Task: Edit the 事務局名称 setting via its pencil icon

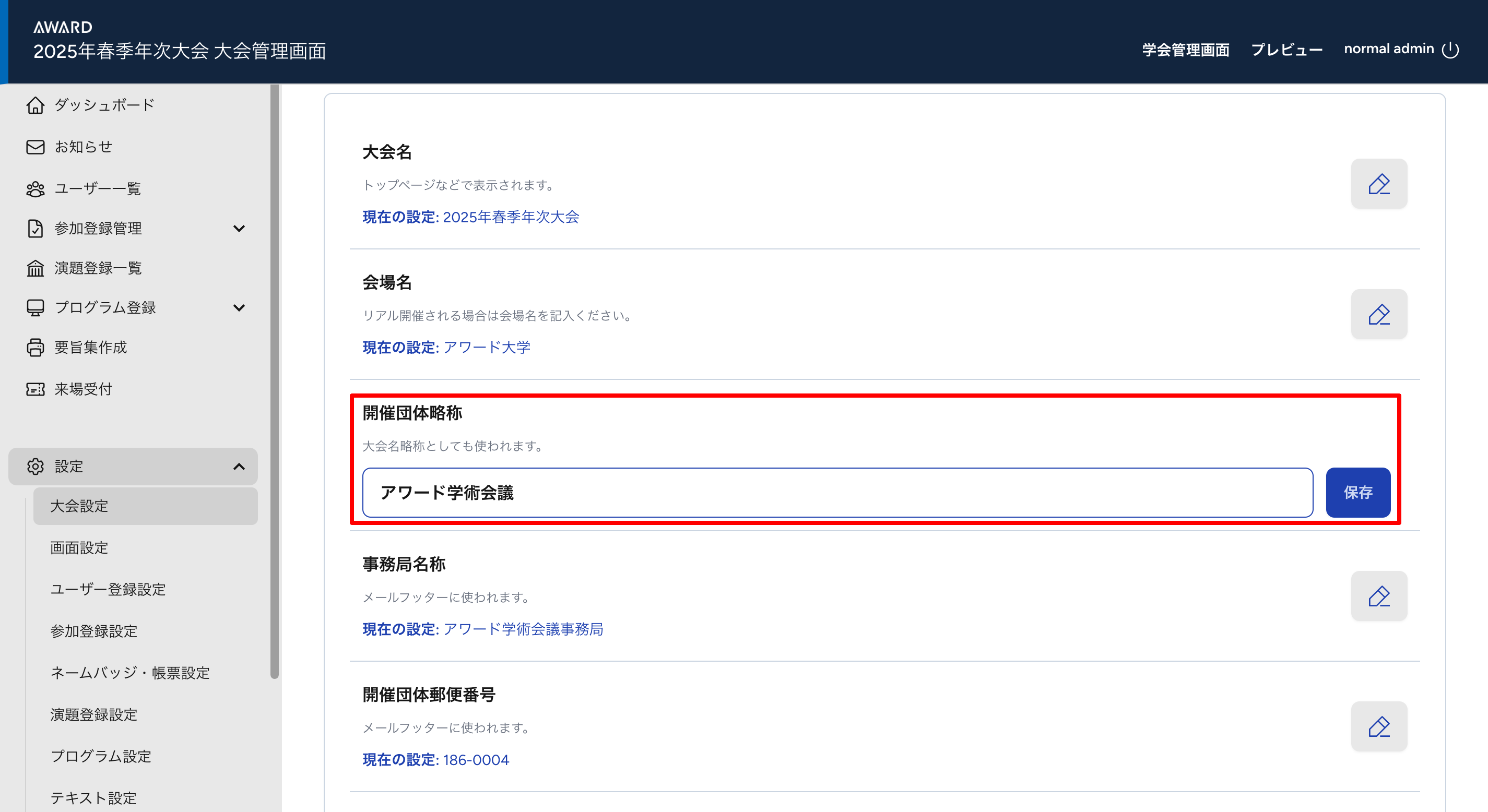Action: [x=1378, y=596]
